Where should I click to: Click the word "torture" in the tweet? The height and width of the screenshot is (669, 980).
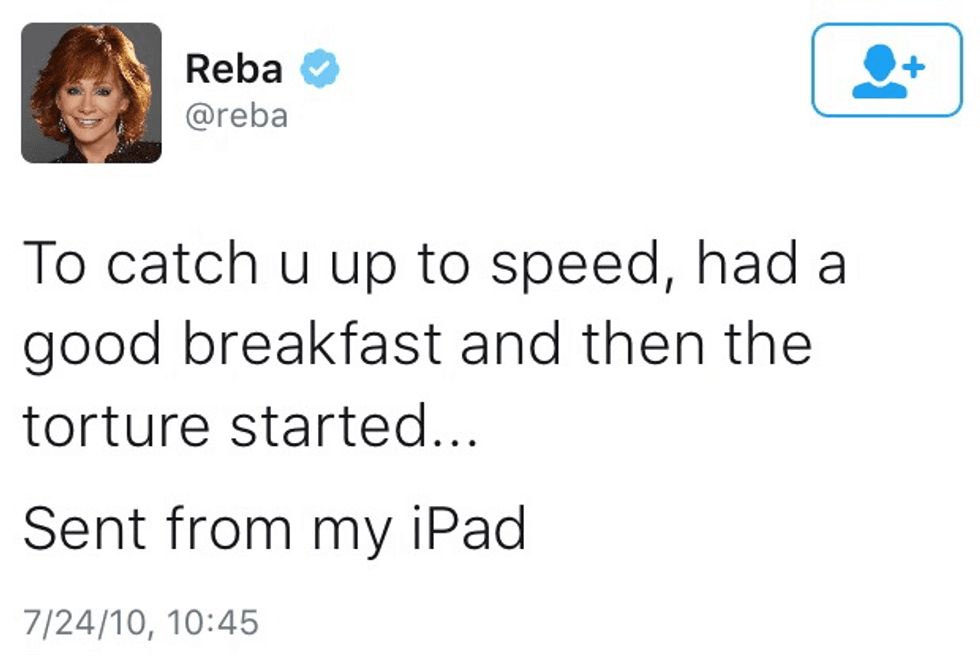[118, 425]
